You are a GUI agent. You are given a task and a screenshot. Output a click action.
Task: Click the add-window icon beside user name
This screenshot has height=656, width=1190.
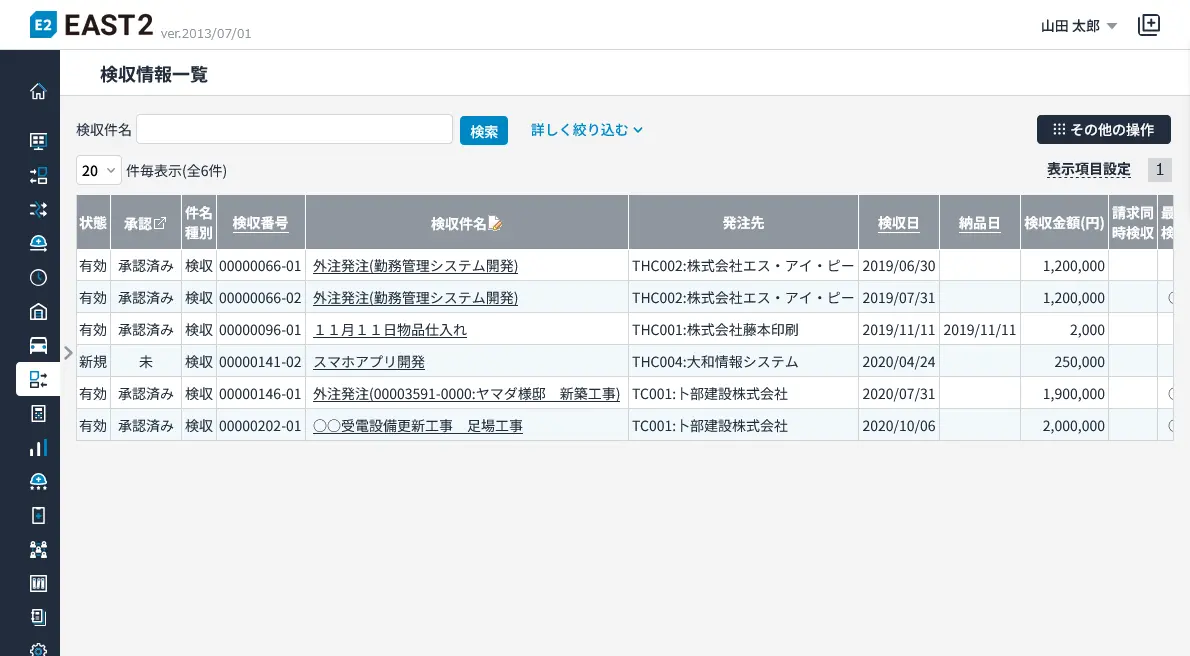pos(1149,25)
